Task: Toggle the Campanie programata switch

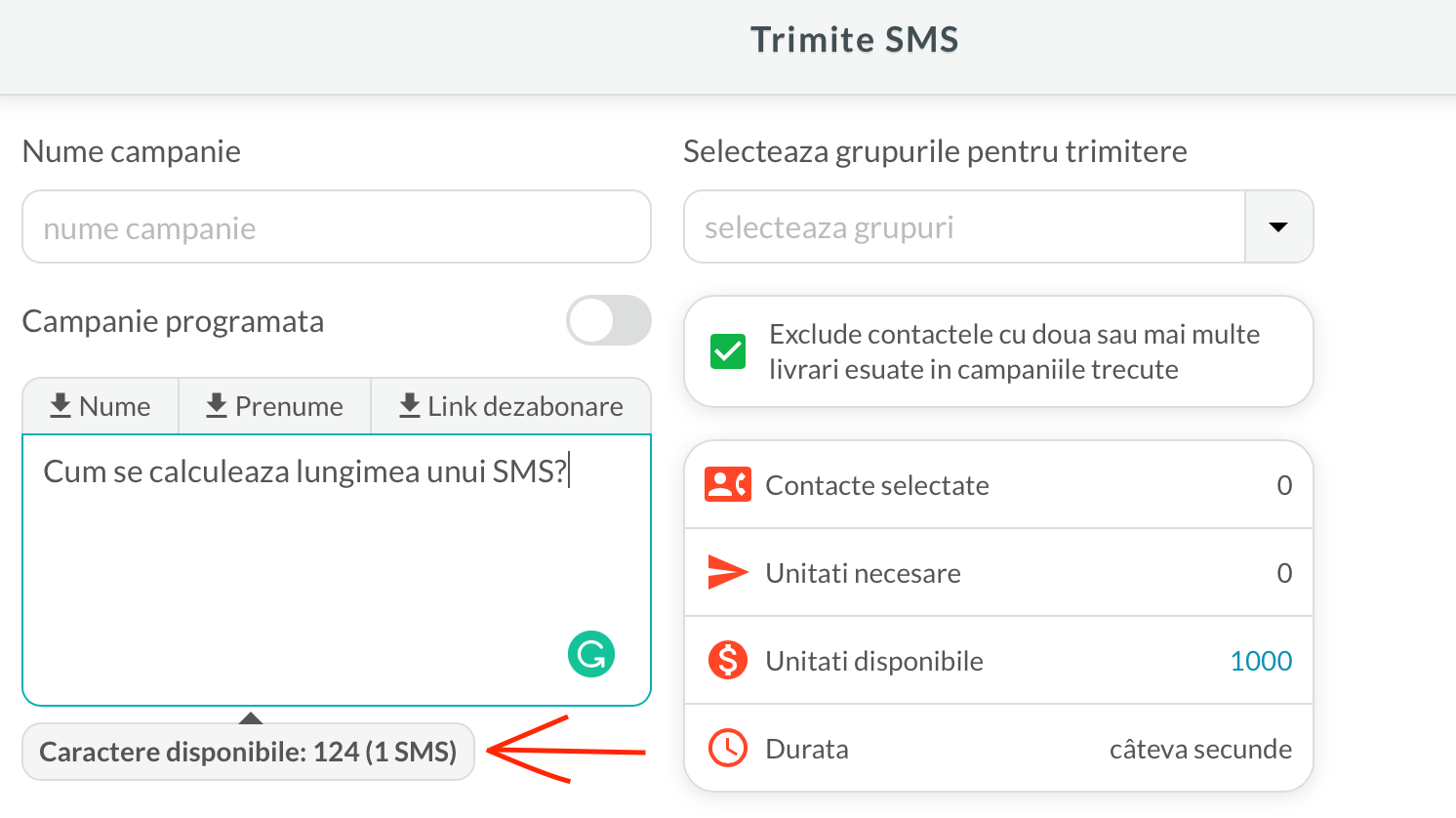Action: point(609,320)
